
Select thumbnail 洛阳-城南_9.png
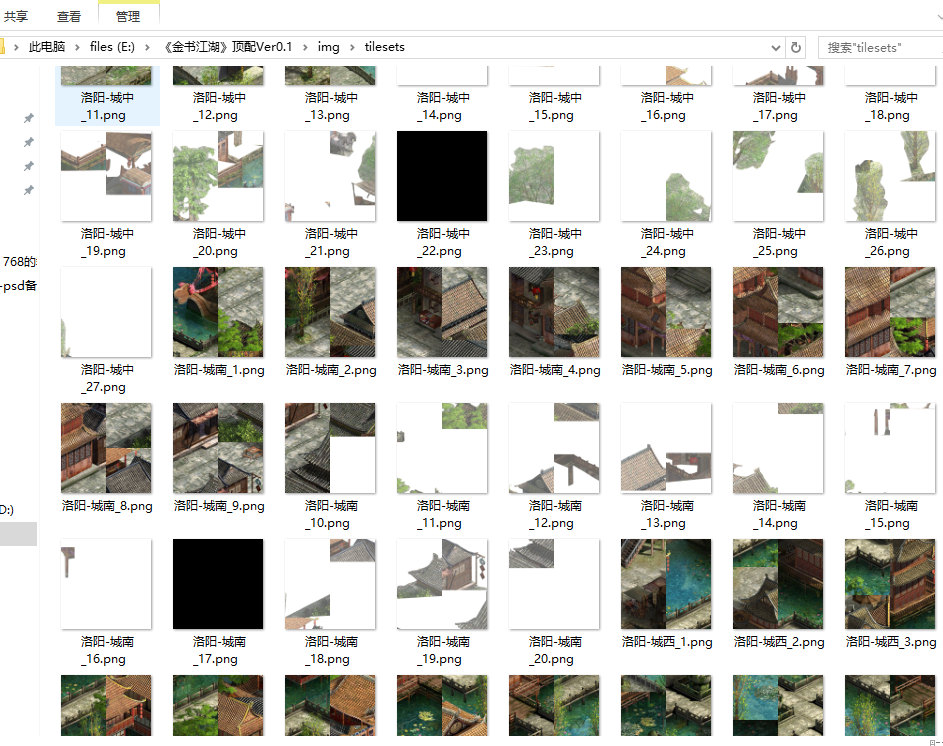(218, 448)
